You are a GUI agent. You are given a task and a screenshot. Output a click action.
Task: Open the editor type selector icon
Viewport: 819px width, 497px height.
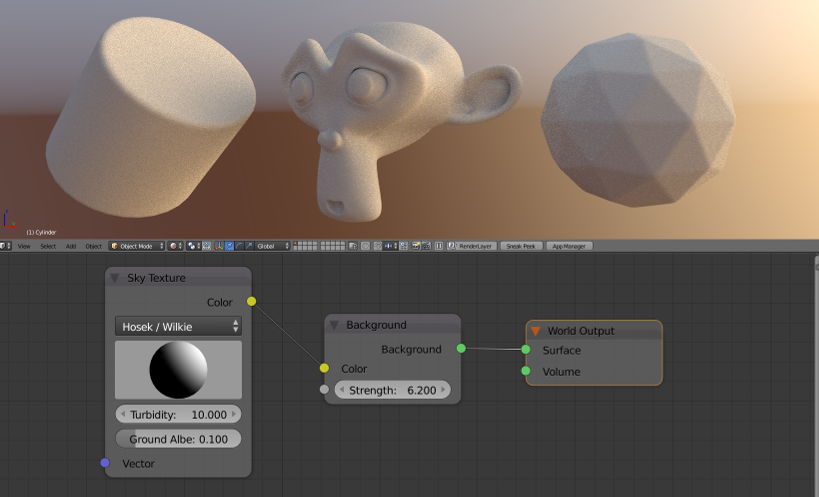pyautogui.click(x=5, y=246)
